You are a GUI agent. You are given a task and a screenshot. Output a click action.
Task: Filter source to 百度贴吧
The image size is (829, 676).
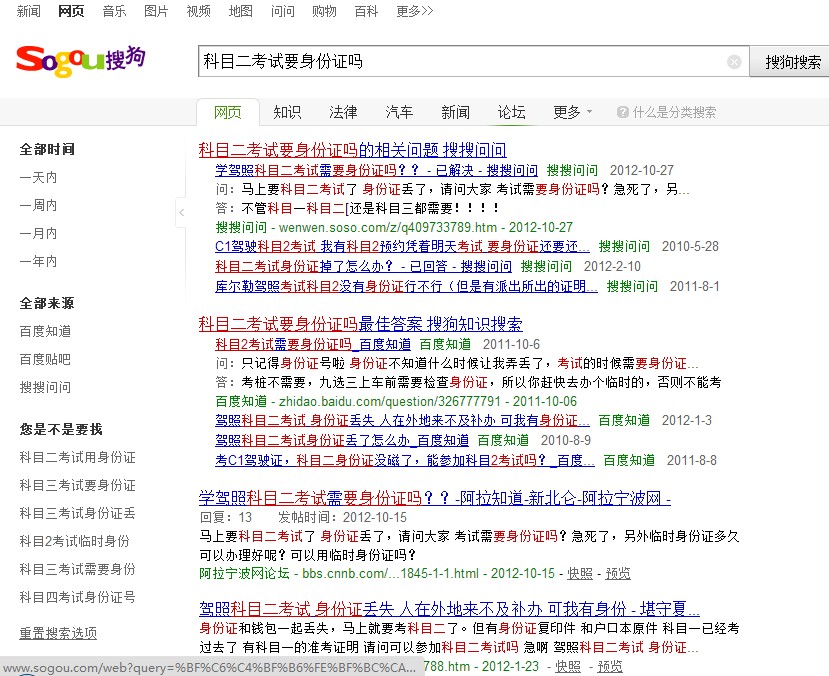[45, 359]
